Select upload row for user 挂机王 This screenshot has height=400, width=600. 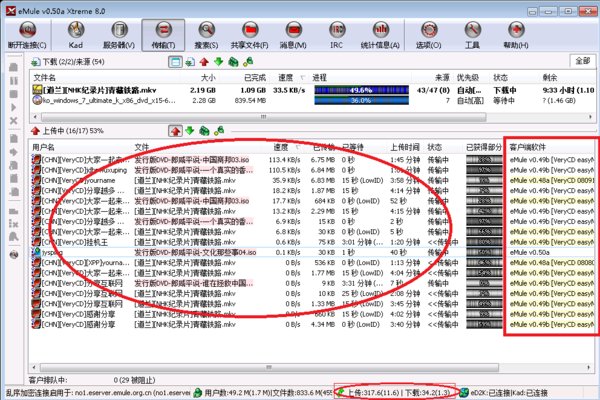click(313, 242)
